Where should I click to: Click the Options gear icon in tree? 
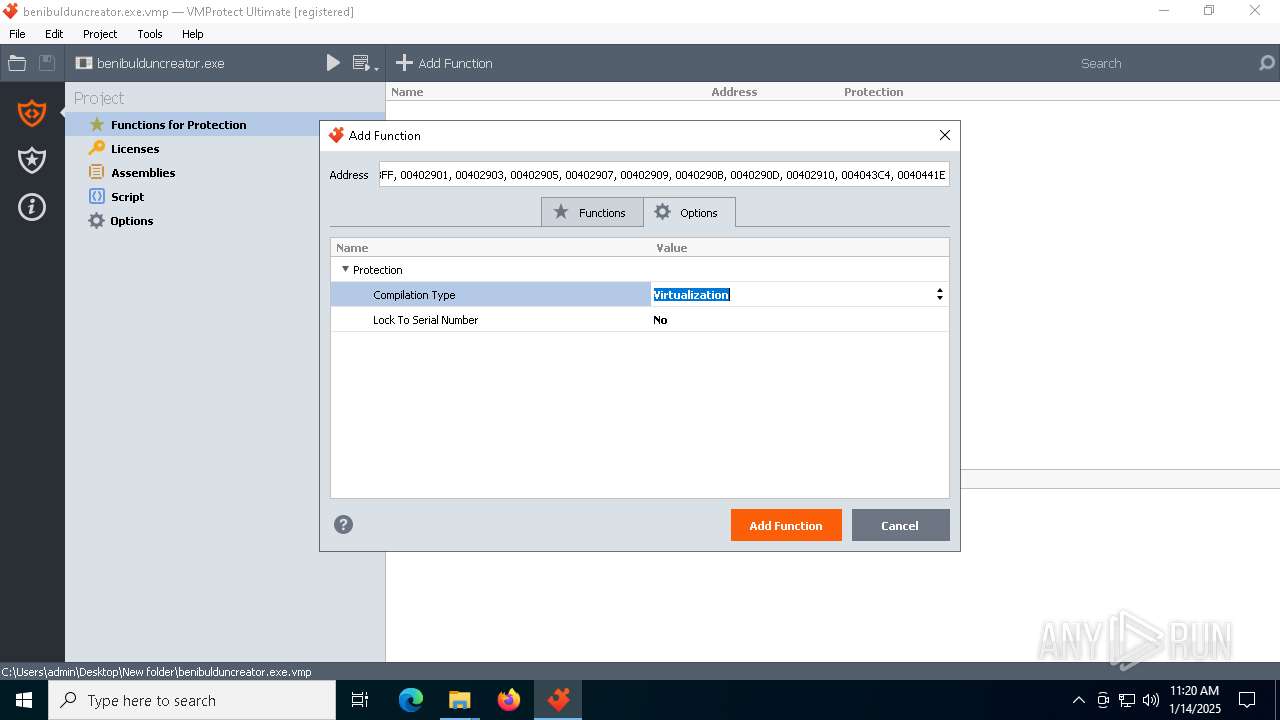96,221
